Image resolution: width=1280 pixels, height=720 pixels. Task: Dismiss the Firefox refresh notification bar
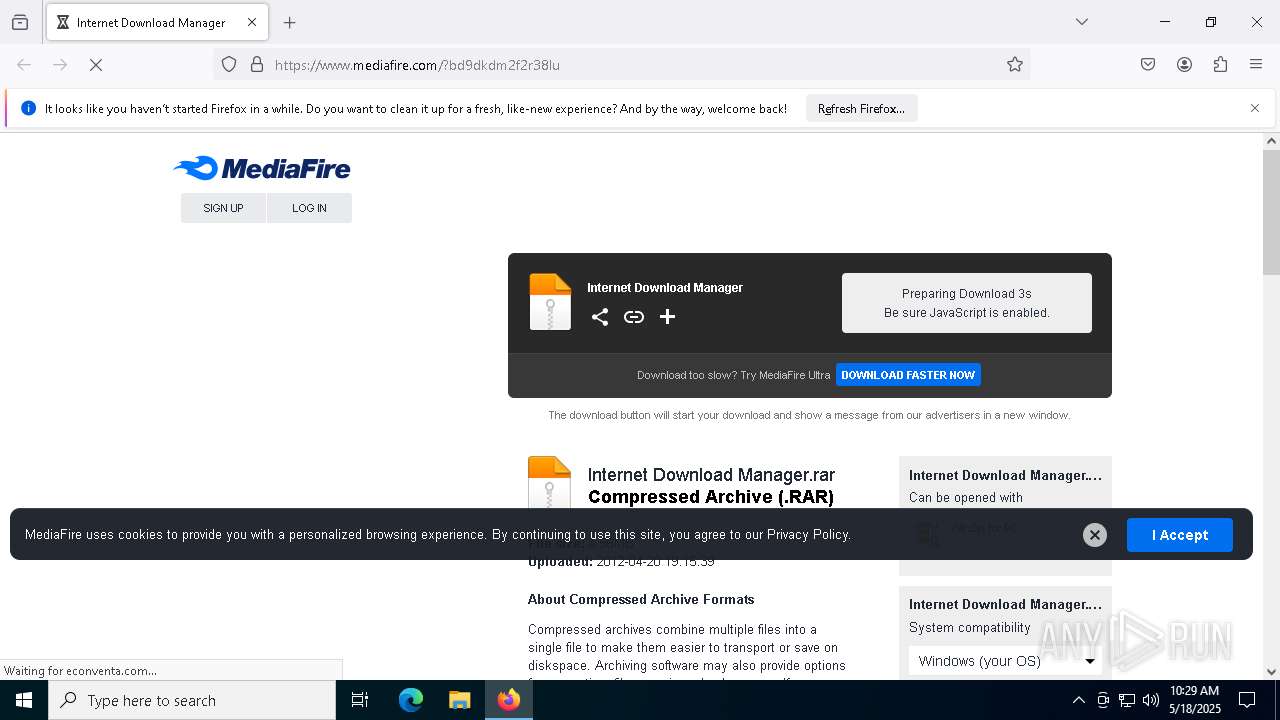tap(1255, 108)
